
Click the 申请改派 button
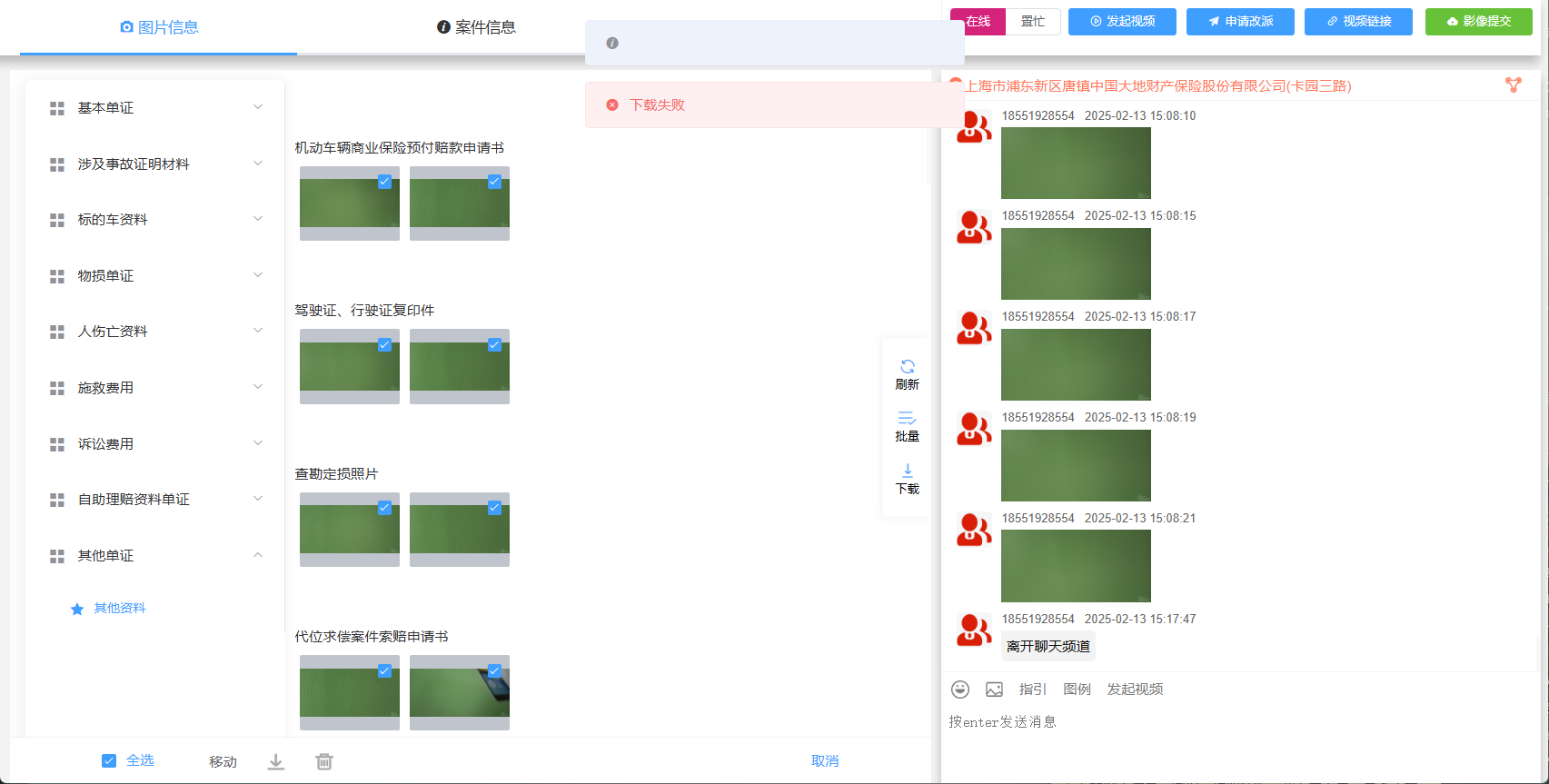click(1240, 22)
